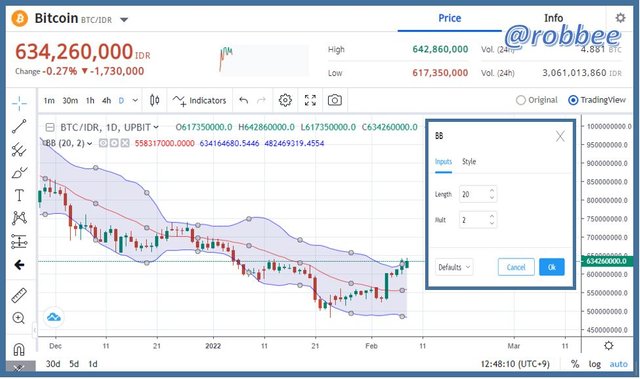Screen dimensions: 640x379
Task: Open BB indicator settings from legend
Action: tap(114, 143)
